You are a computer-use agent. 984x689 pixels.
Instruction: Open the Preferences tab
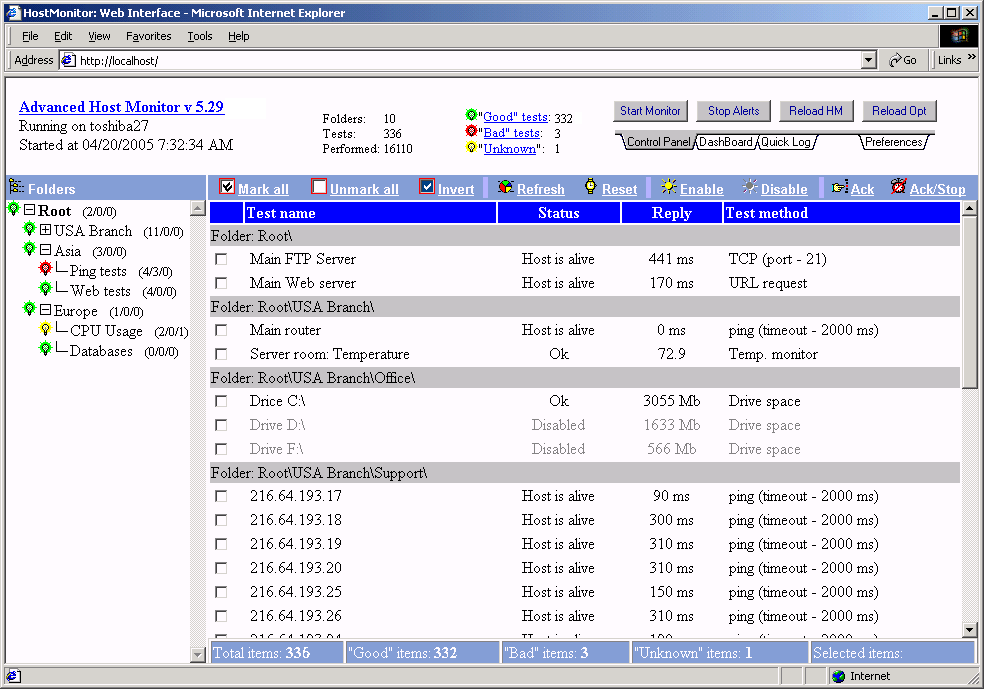(x=894, y=142)
